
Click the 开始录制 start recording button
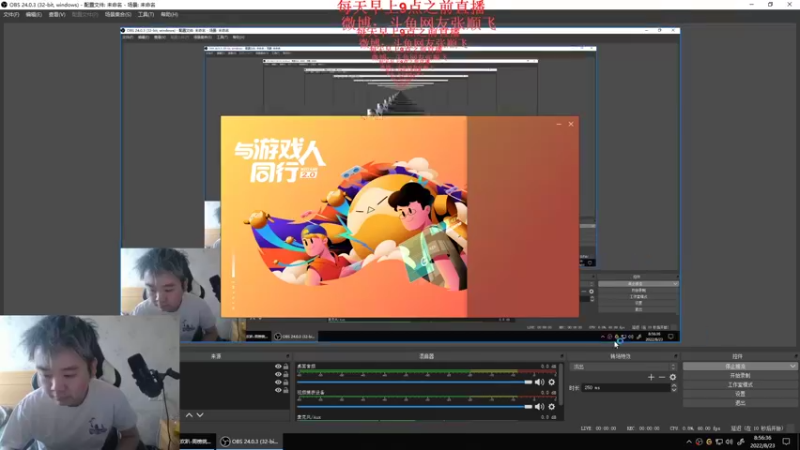[740, 376]
